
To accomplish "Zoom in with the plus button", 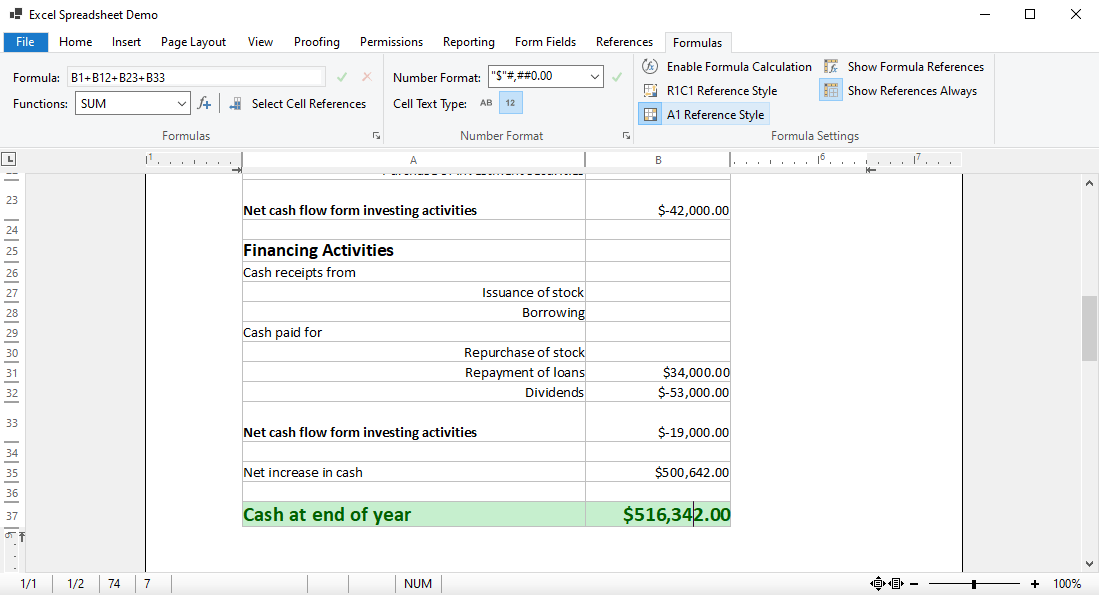I will coord(1035,584).
